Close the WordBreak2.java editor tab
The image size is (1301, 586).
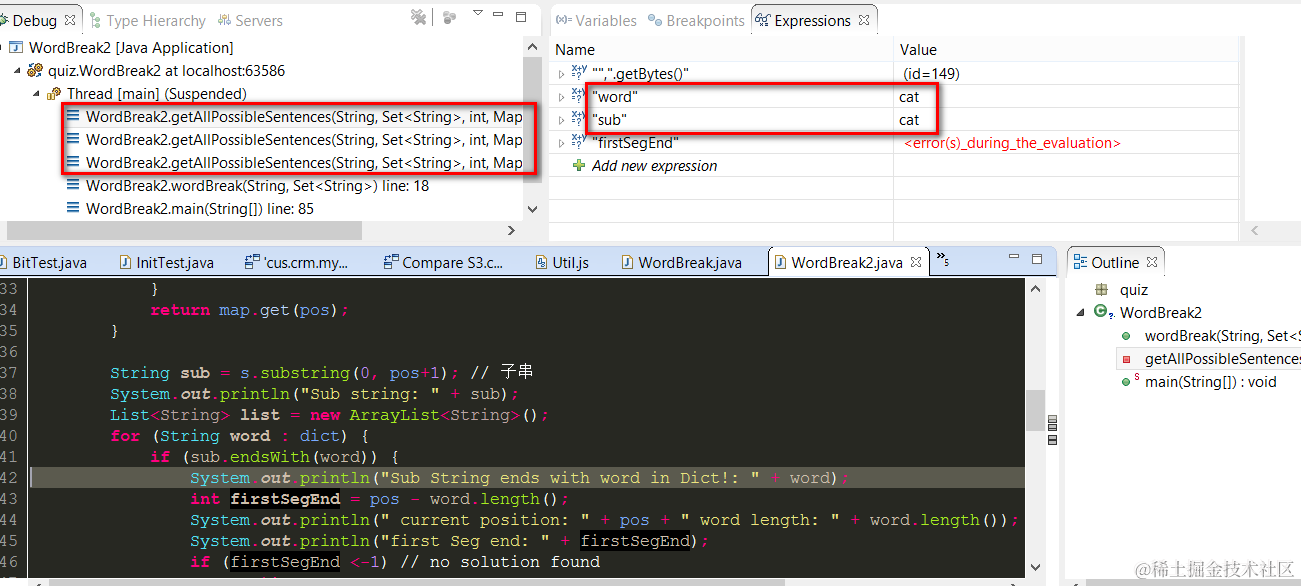pos(916,263)
